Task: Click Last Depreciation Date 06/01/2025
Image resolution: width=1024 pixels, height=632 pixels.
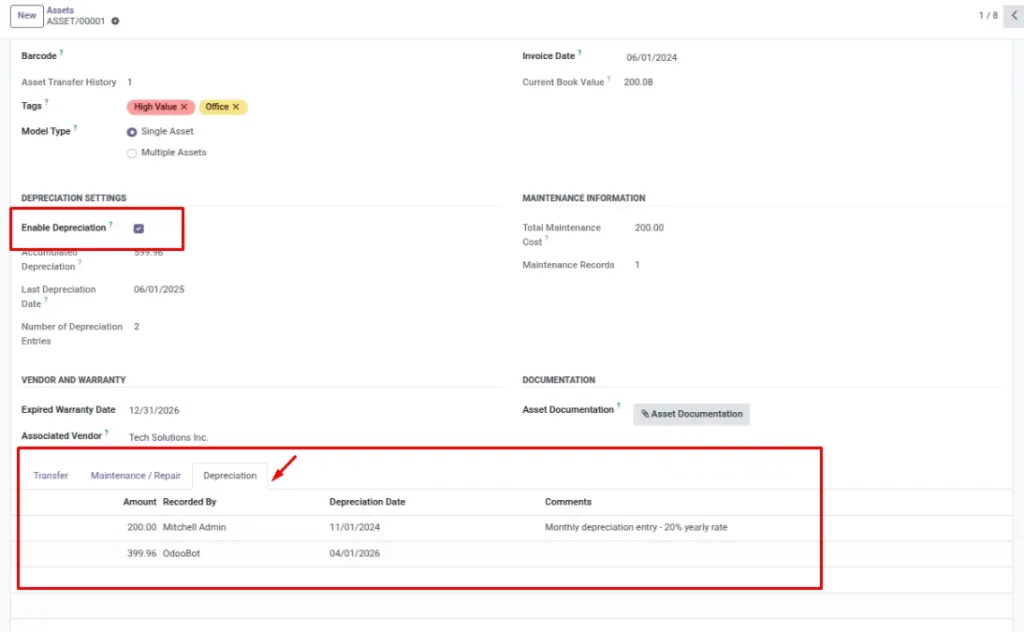Action: [x=159, y=289]
